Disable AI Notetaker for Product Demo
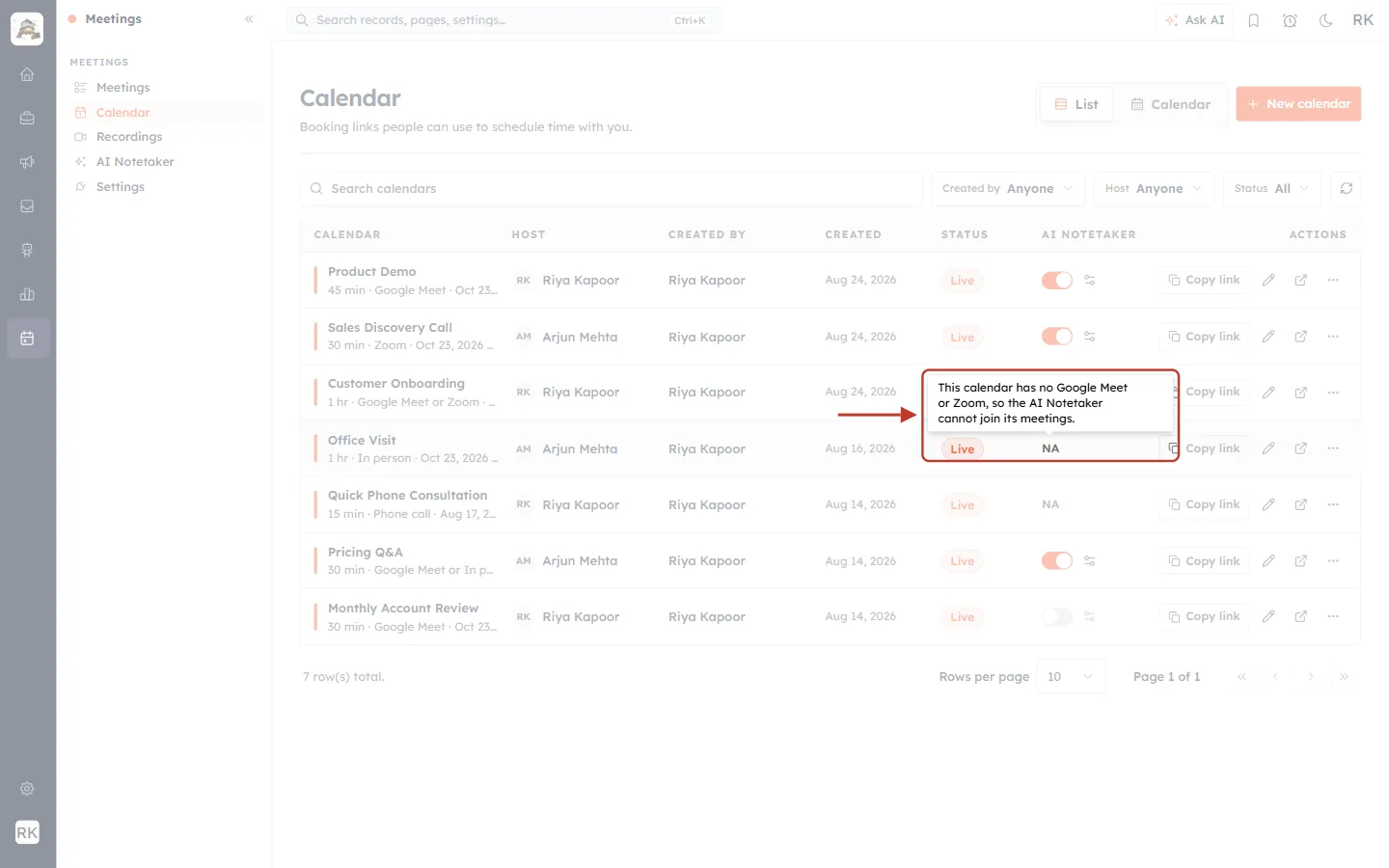Screen dimensions: 1389x868 [x=1057, y=280]
